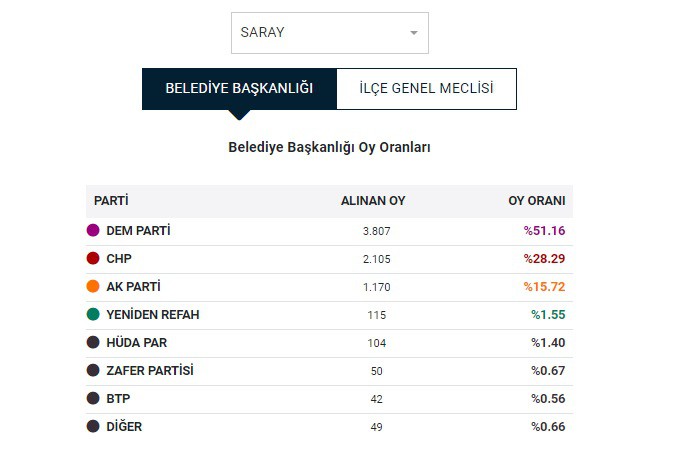Screen dimensions: 690x473
Task: Click the purple DEM PARTİ color dot
Action: coord(93,230)
